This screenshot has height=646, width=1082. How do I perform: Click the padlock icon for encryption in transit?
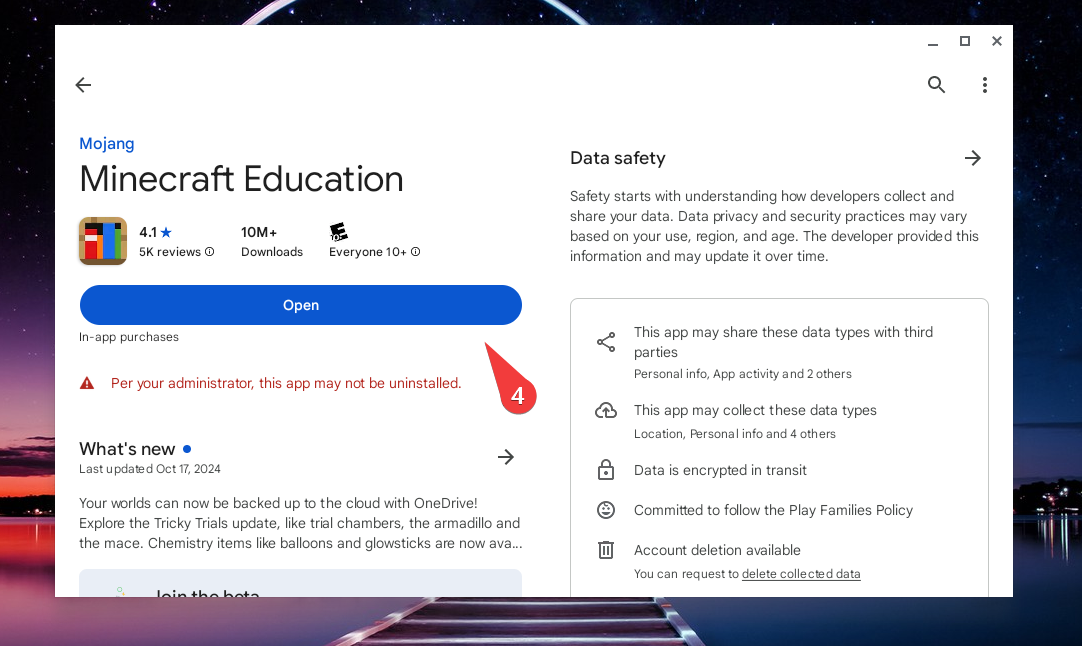coord(606,470)
